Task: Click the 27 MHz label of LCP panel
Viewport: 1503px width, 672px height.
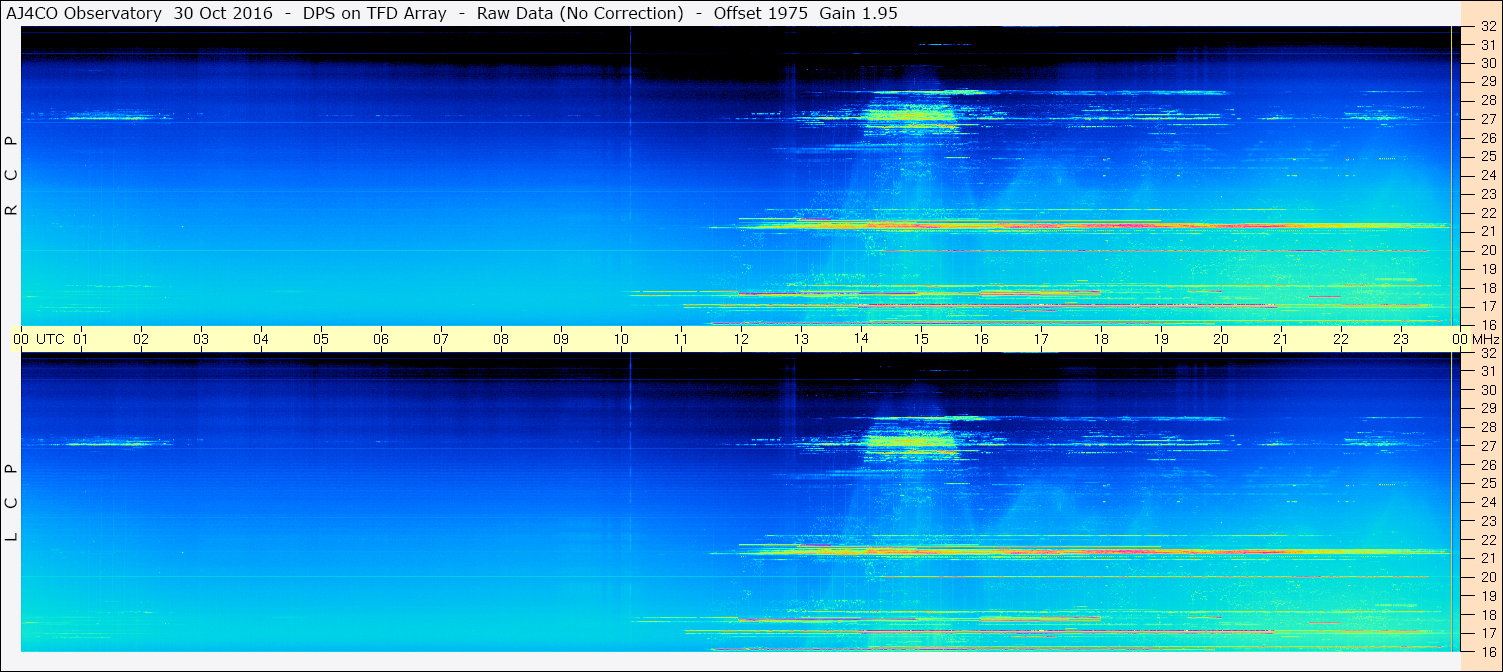Action: (1487, 446)
